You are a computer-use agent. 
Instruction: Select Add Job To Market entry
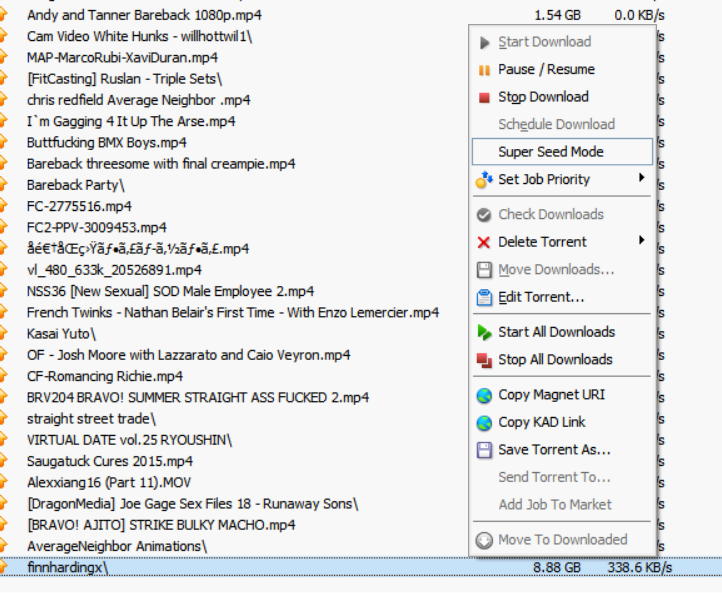(x=555, y=505)
